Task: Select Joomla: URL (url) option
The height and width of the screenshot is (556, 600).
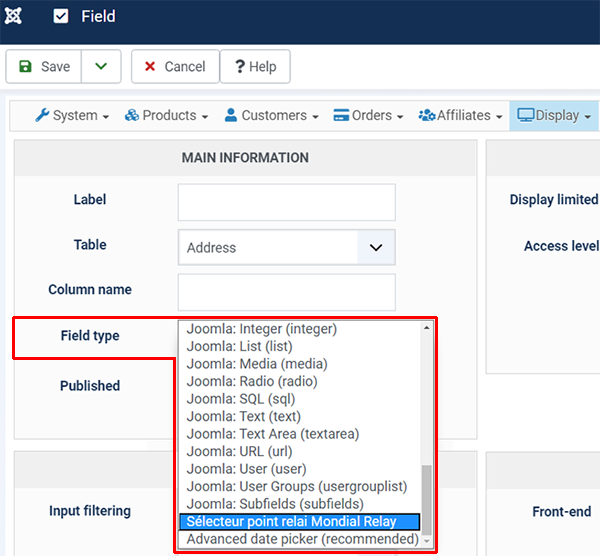Action: point(300,452)
